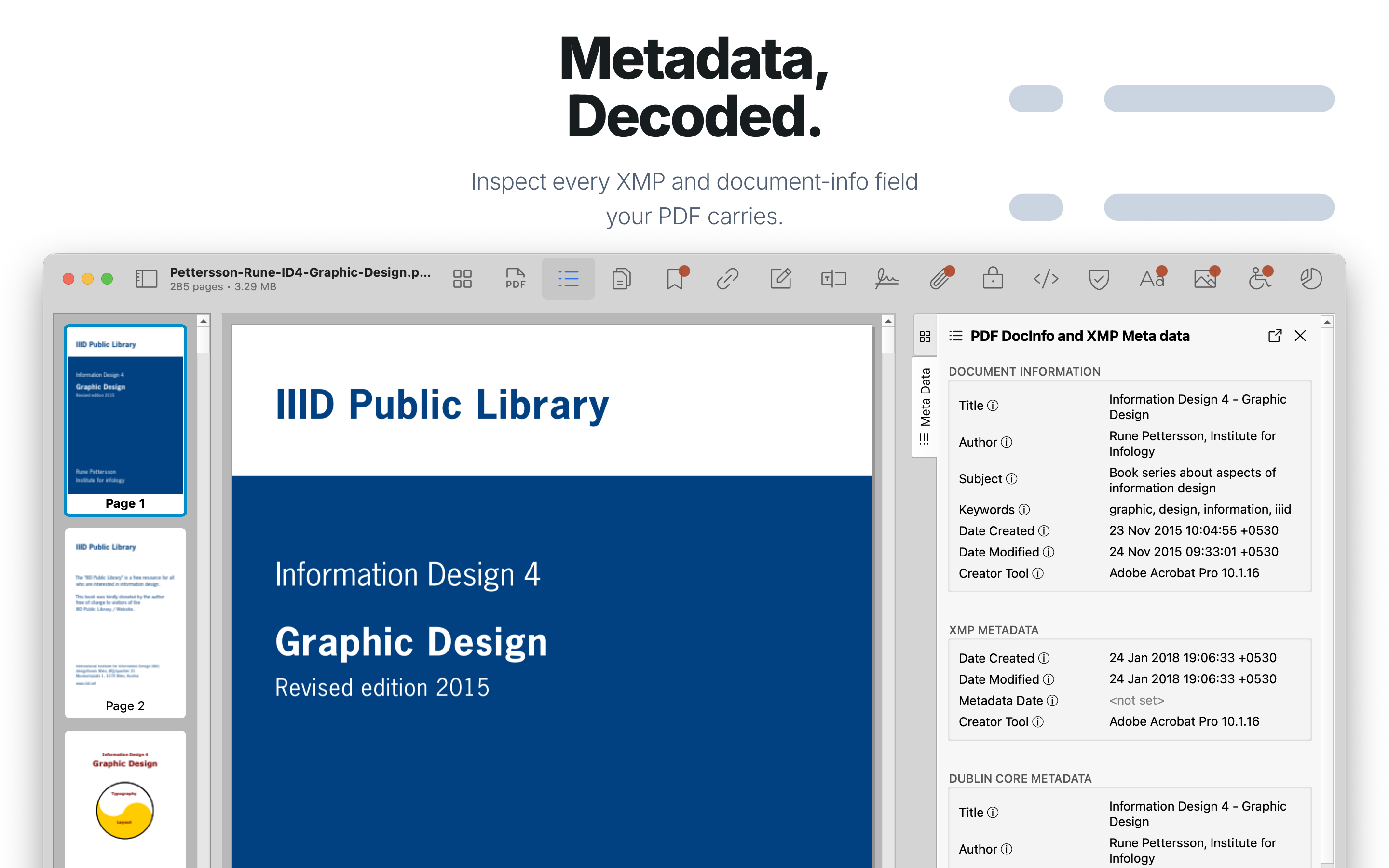
Task: Open the PDF document info icon
Action: (516, 279)
